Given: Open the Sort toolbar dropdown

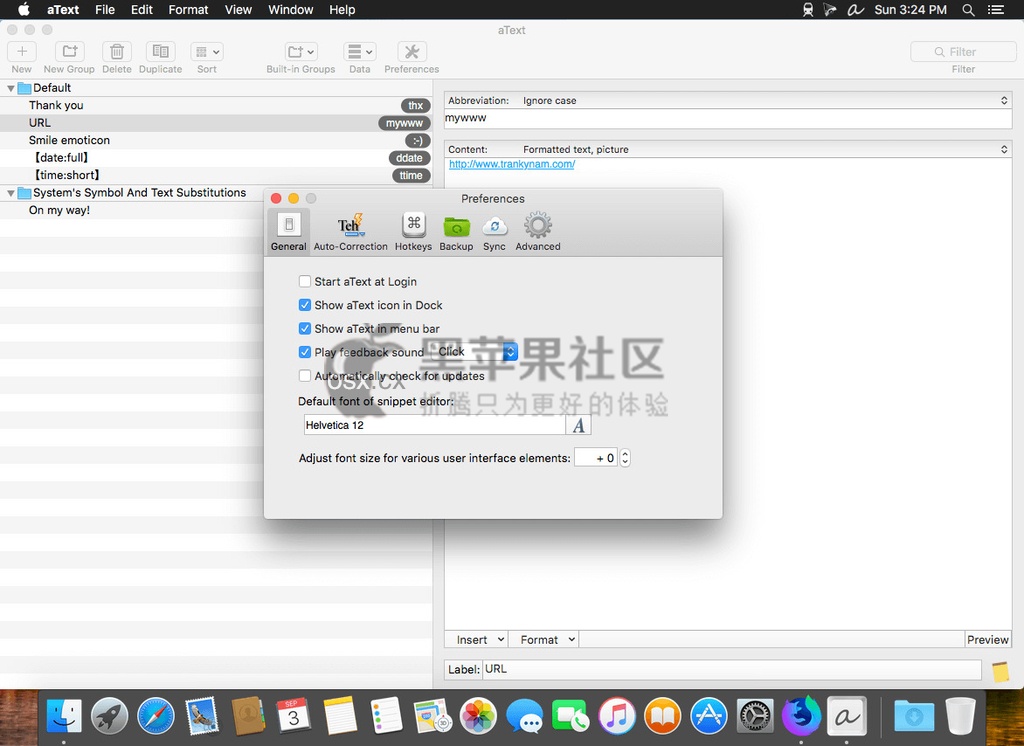Looking at the screenshot, I should (207, 52).
